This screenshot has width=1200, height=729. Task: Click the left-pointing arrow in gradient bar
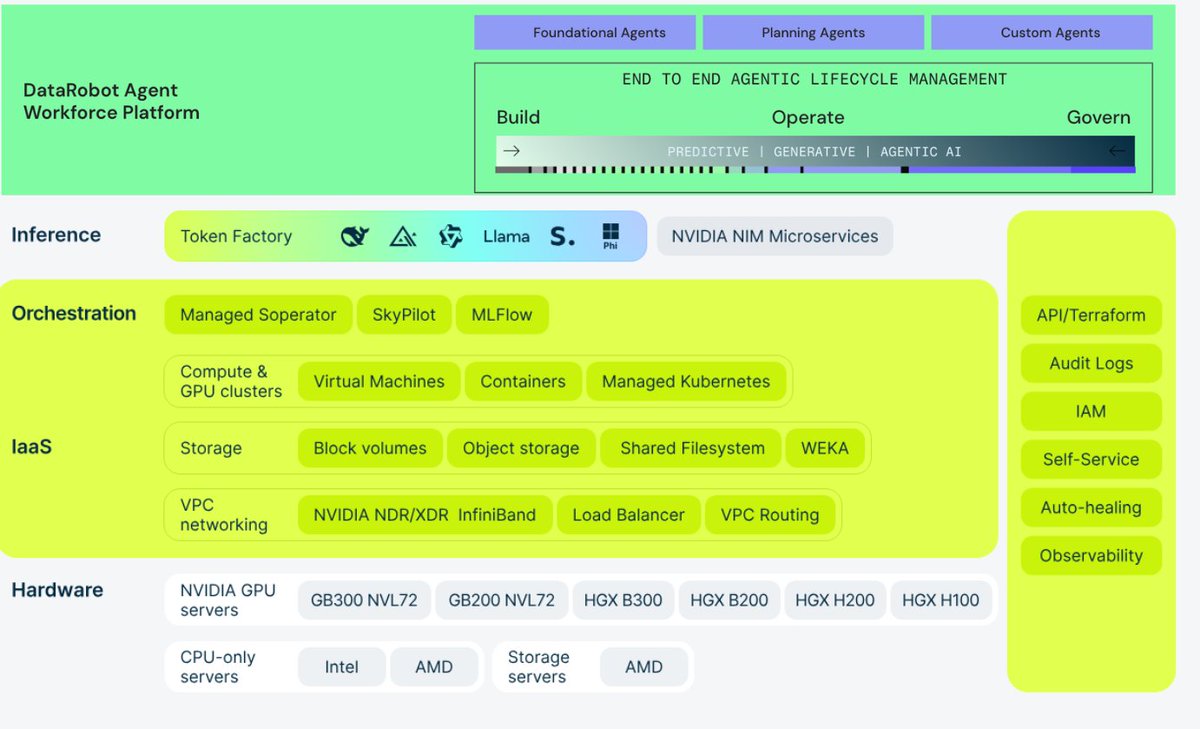point(1116,151)
